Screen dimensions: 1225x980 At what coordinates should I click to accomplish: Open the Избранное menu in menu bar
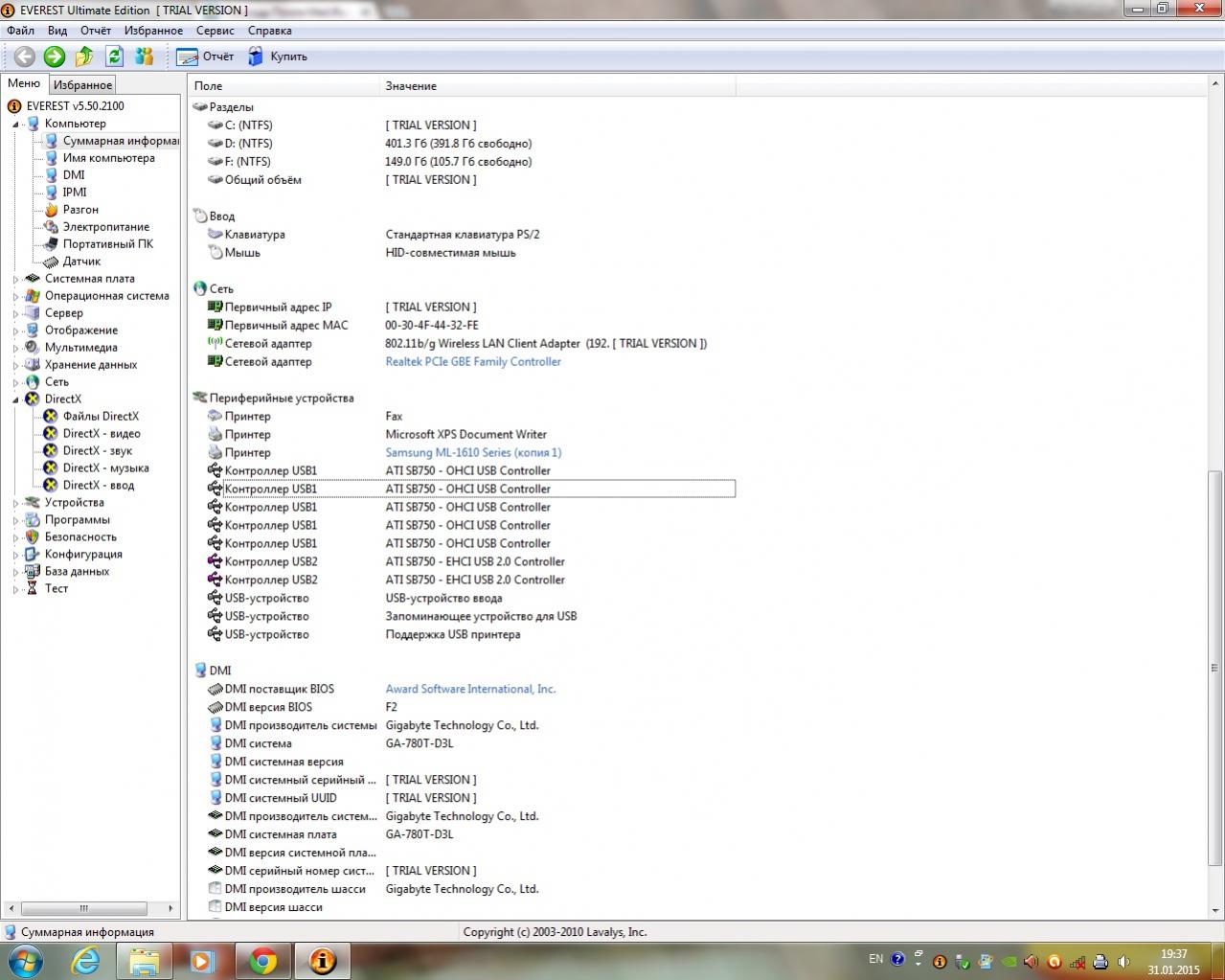pyautogui.click(x=153, y=31)
